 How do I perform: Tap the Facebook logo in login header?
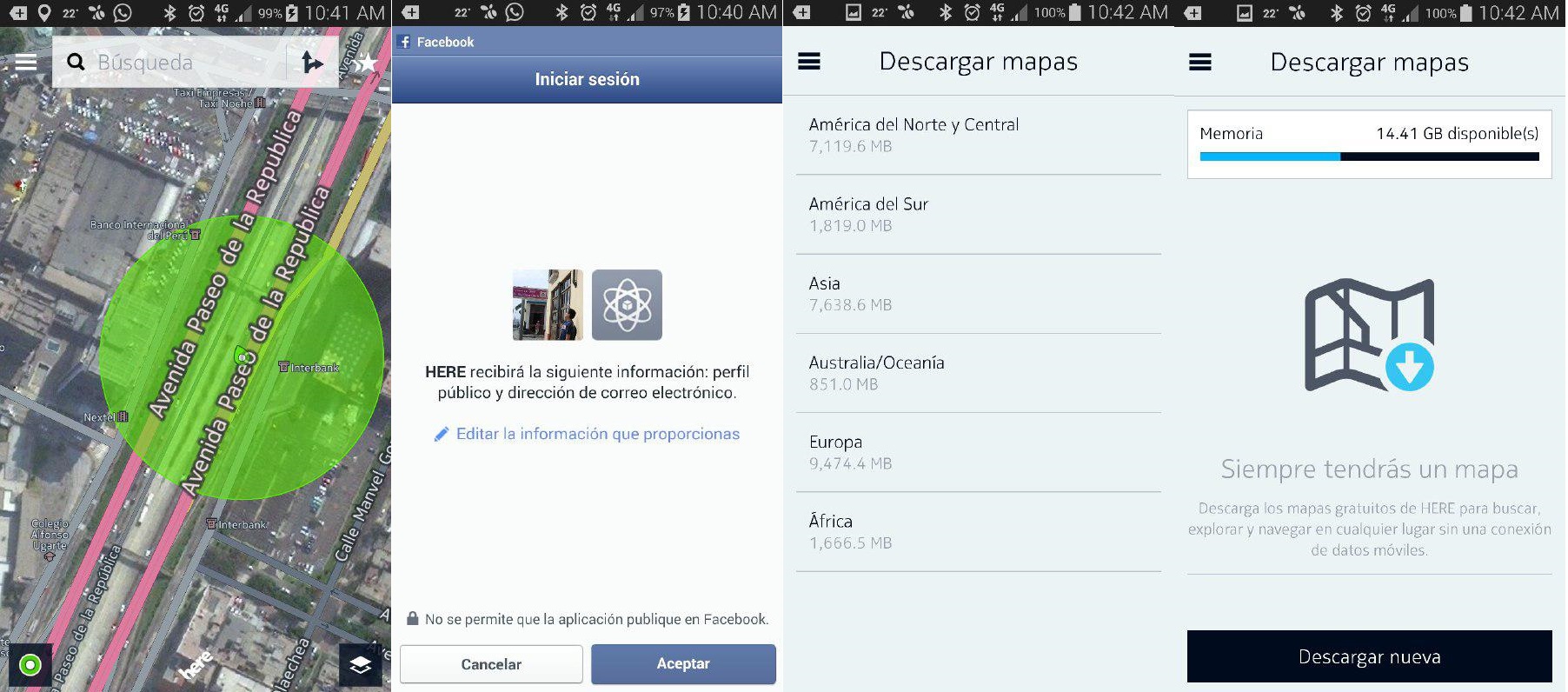pos(403,42)
